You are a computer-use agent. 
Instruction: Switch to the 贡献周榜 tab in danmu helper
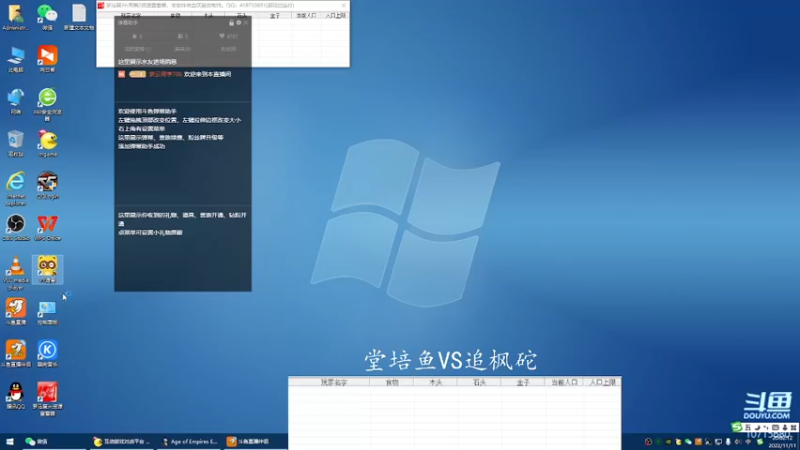point(138,49)
